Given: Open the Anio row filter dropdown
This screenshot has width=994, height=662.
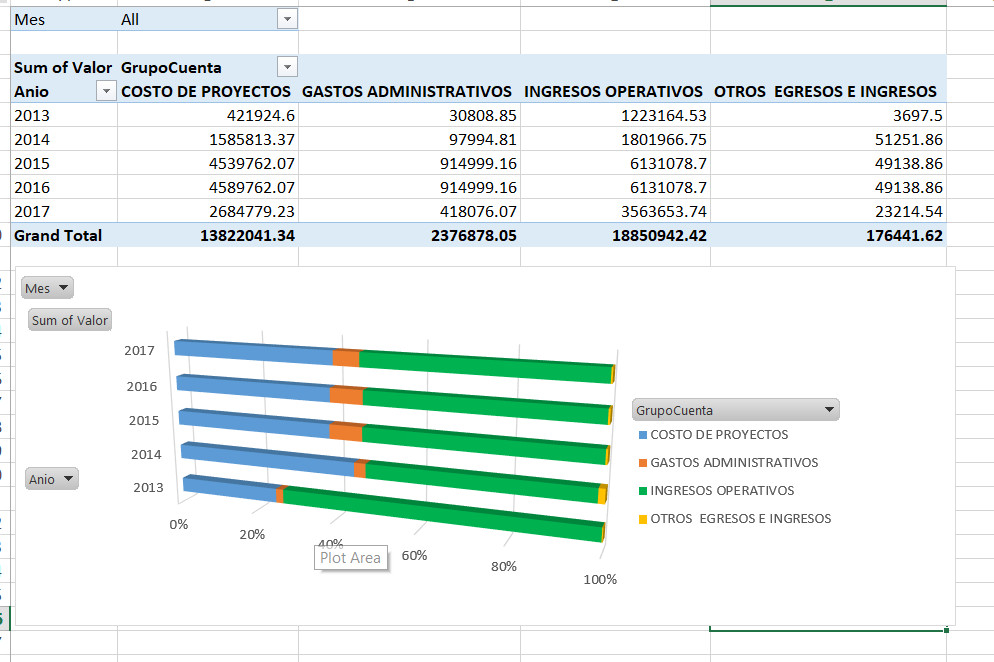Looking at the screenshot, I should pyautogui.click(x=106, y=91).
